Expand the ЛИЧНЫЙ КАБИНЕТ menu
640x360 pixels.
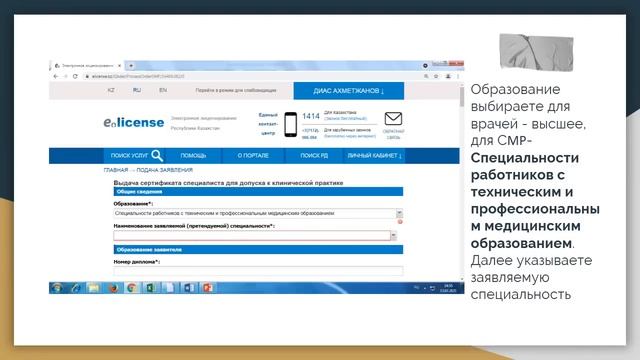[x=374, y=156]
